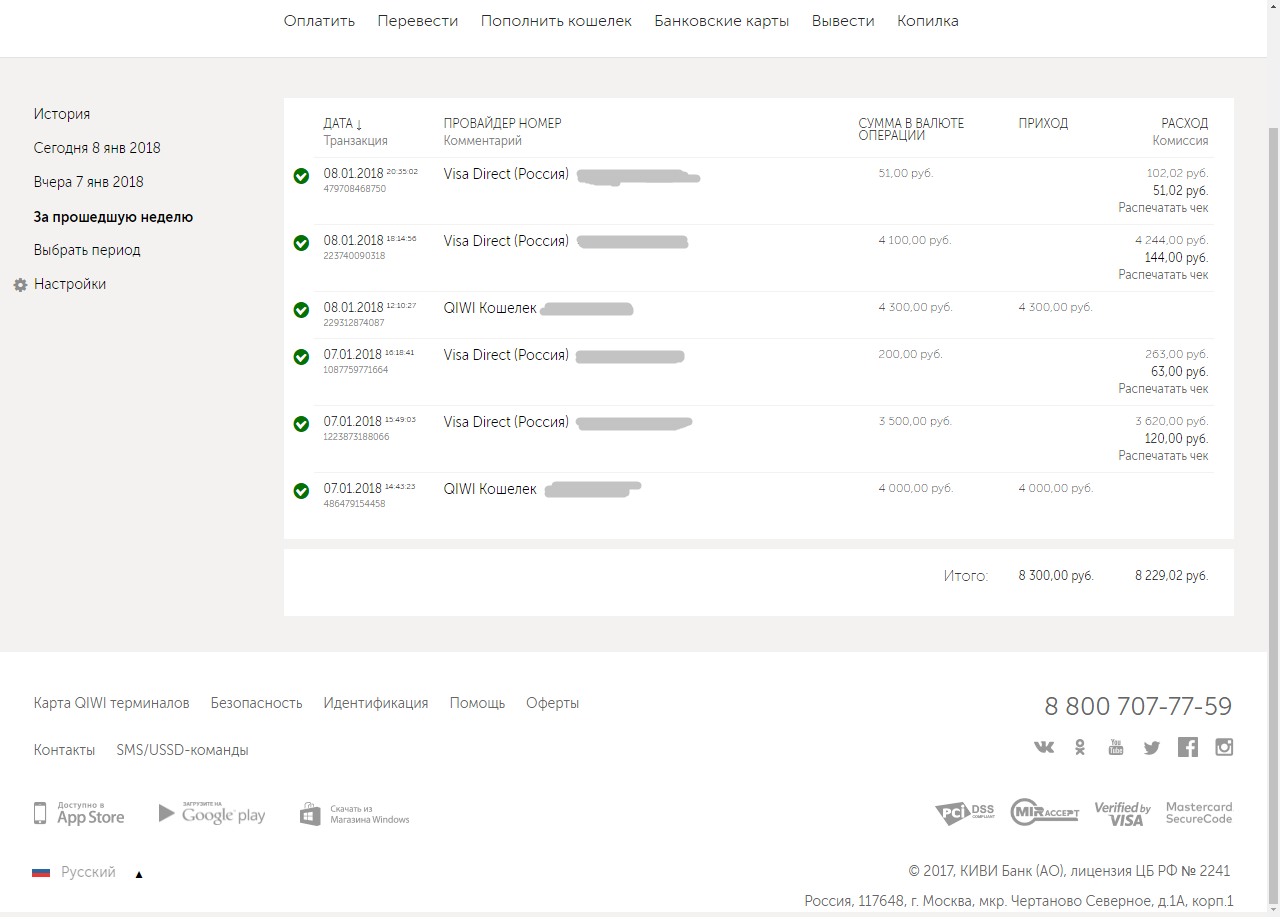This screenshot has width=1282, height=917.
Task: Click the total income 8 300,00 руб.
Action: pos(1056,576)
